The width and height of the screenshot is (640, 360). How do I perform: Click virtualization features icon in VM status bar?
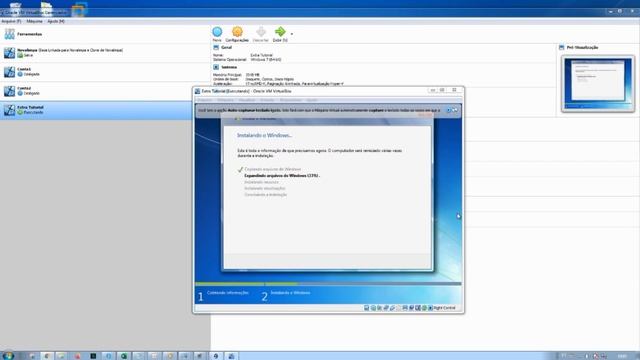point(418,308)
